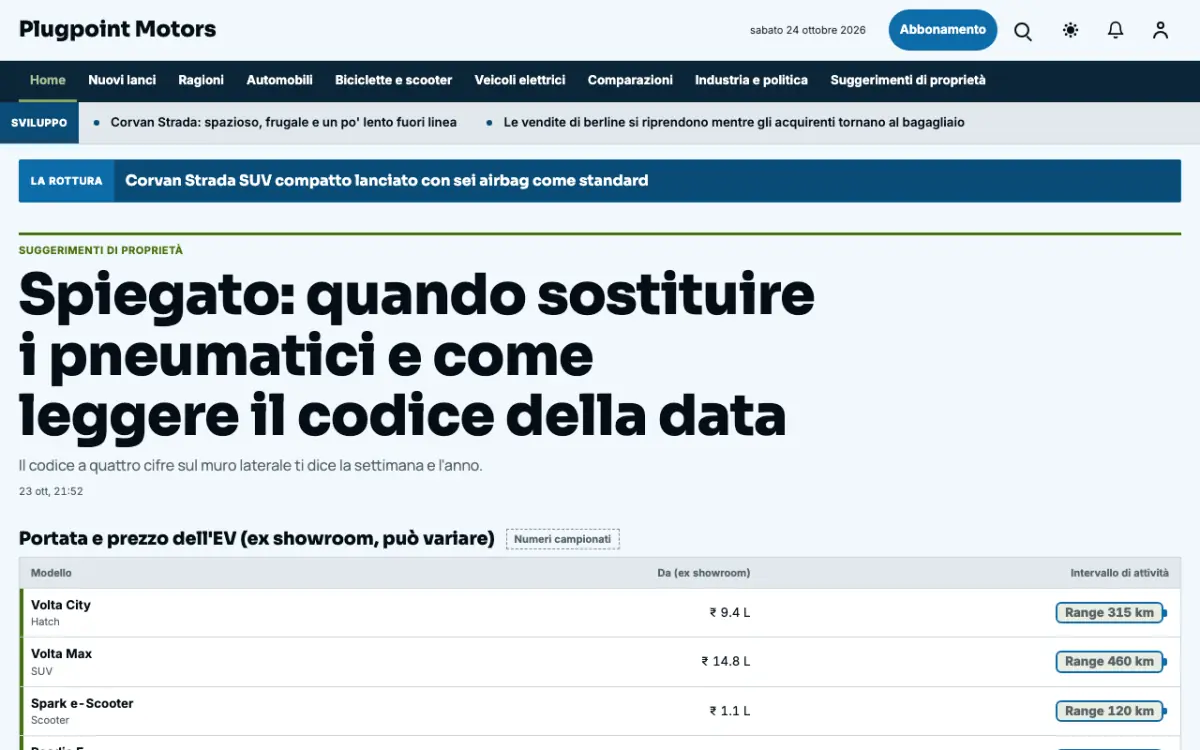The width and height of the screenshot is (1200, 750).
Task: Click the Range 120 km battery badge
Action: coord(1111,711)
